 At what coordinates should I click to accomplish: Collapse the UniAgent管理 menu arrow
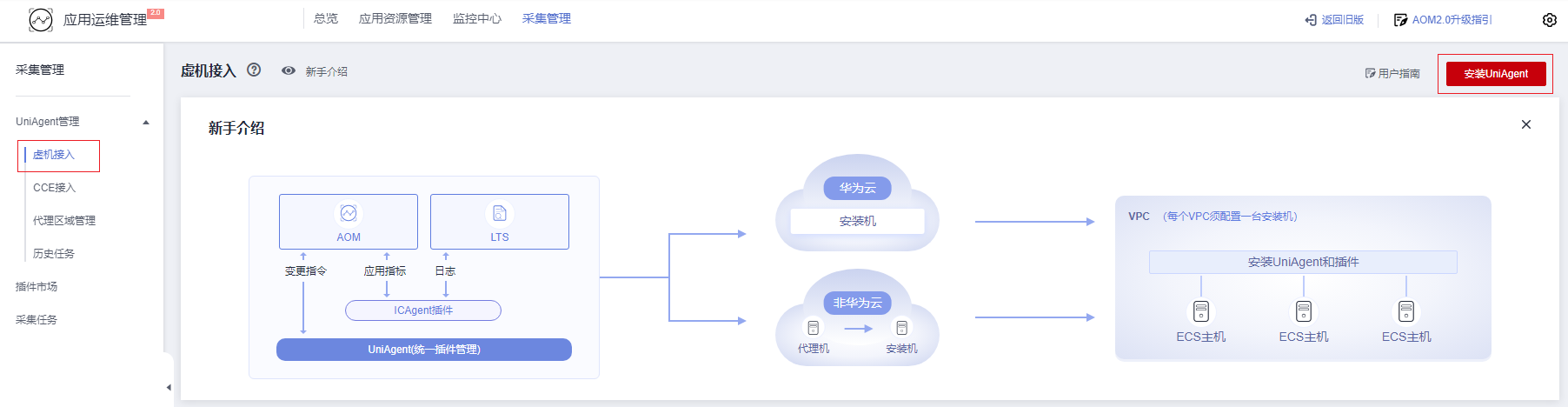pyautogui.click(x=146, y=123)
